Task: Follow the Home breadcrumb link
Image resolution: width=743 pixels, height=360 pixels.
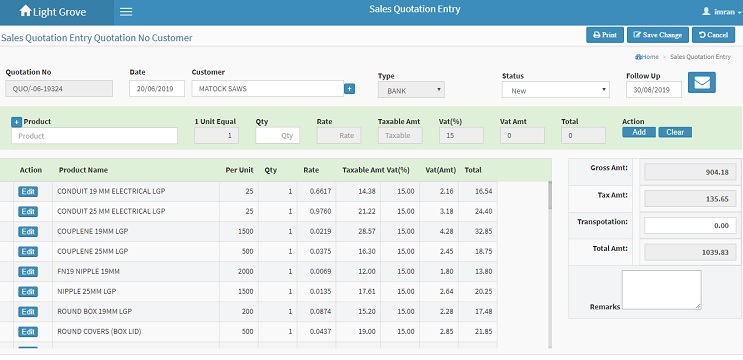Action: [x=647, y=57]
